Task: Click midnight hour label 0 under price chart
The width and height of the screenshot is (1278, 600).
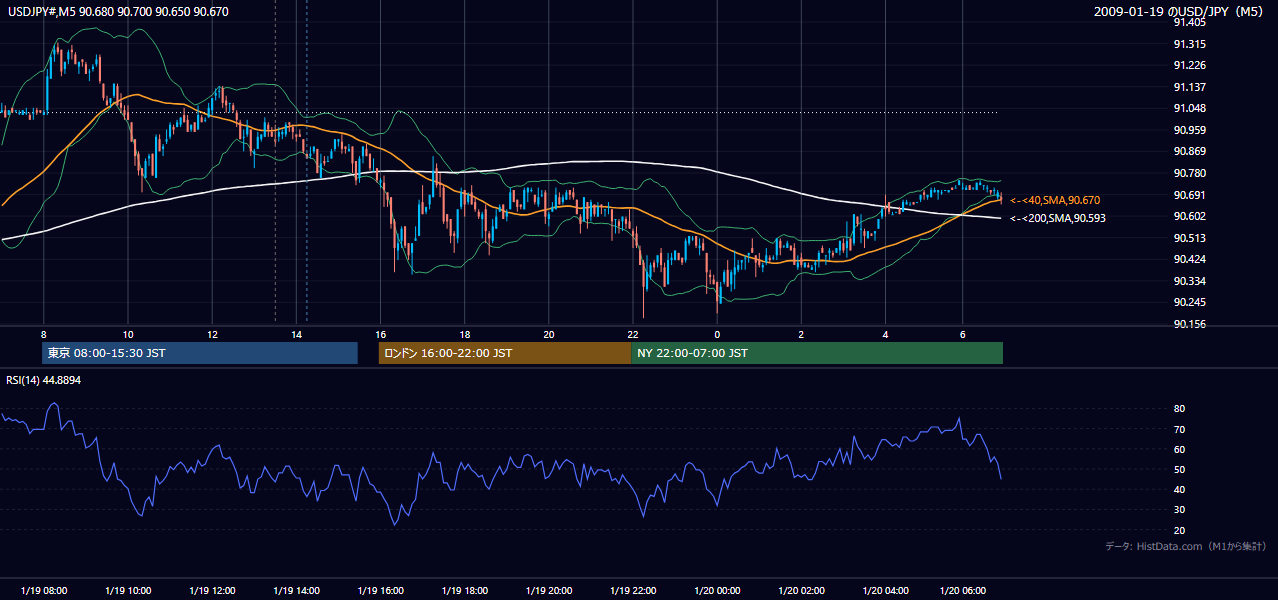Action: [x=717, y=334]
